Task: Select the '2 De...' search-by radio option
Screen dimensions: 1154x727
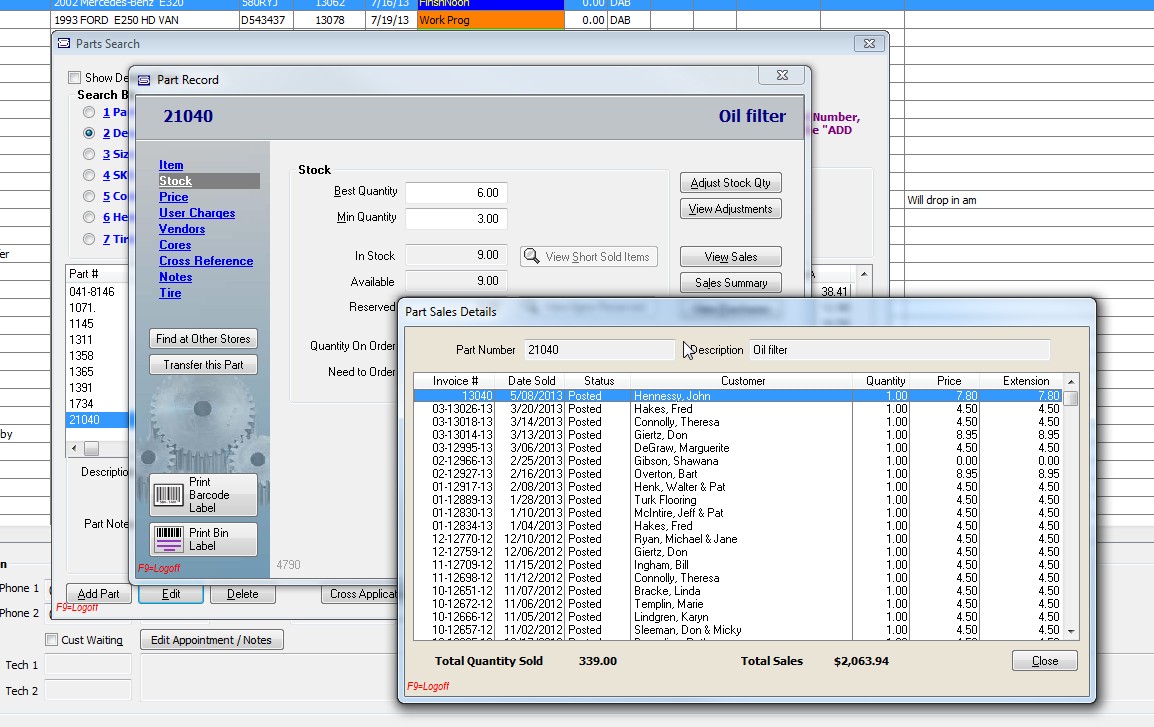Action: 89,133
